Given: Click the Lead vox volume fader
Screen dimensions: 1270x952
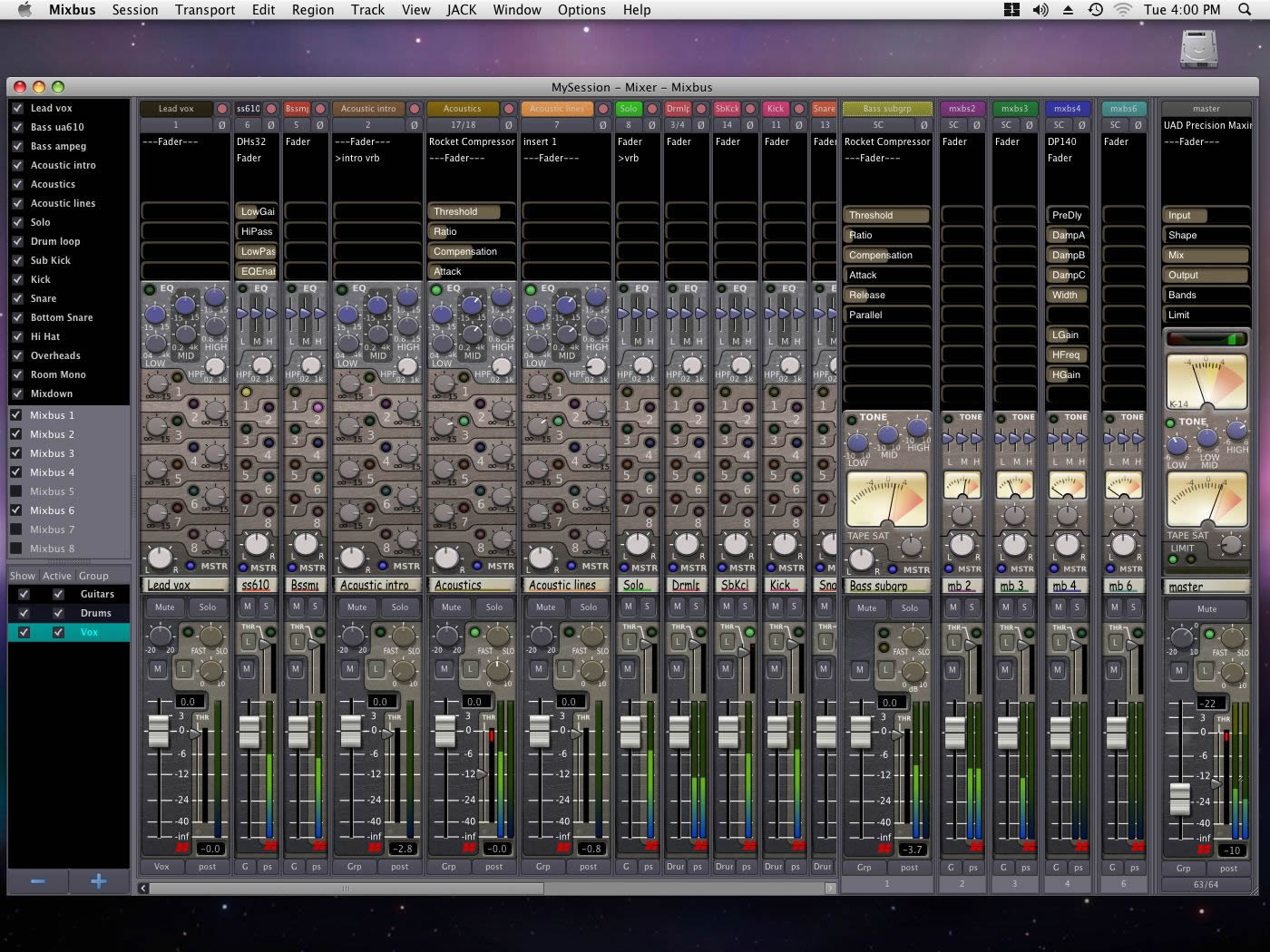Looking at the screenshot, I should click(159, 731).
